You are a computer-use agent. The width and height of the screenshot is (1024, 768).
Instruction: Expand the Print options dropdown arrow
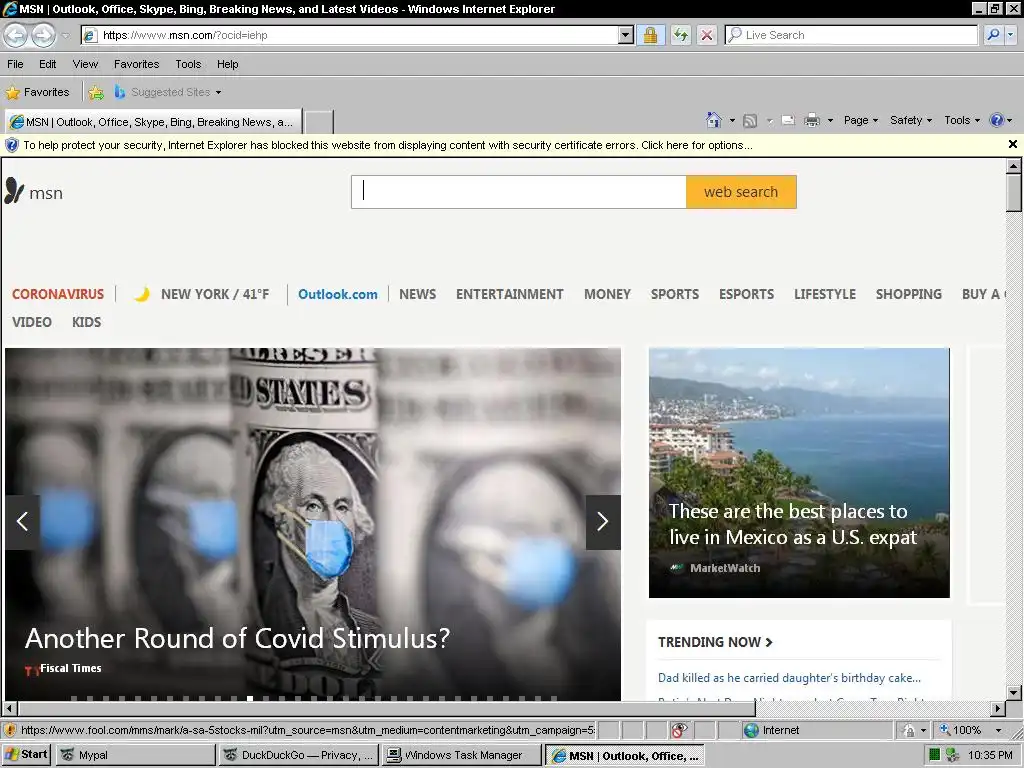(x=830, y=120)
